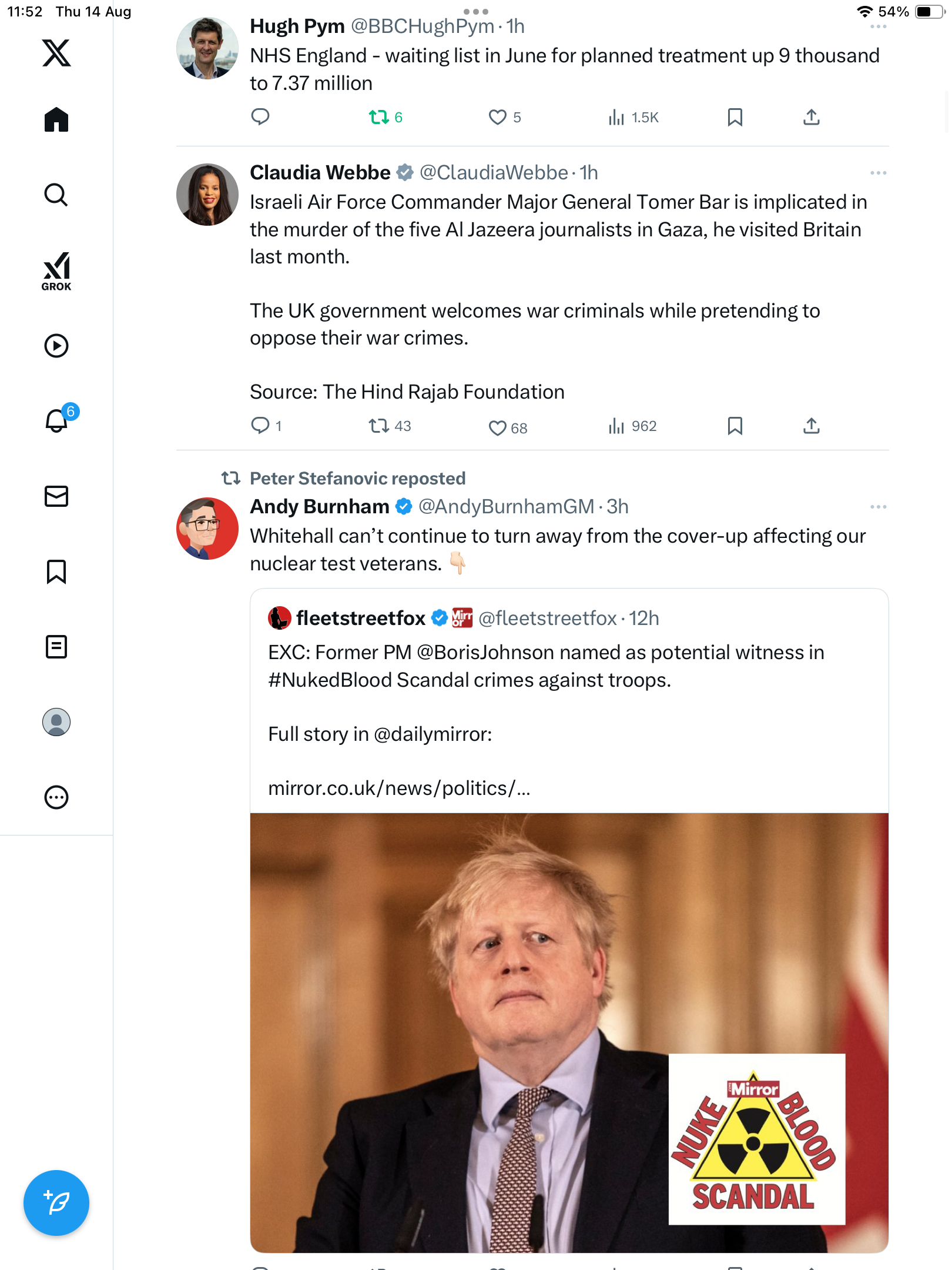
Task: Open more options on Andy Burnham's post
Action: pos(878,507)
